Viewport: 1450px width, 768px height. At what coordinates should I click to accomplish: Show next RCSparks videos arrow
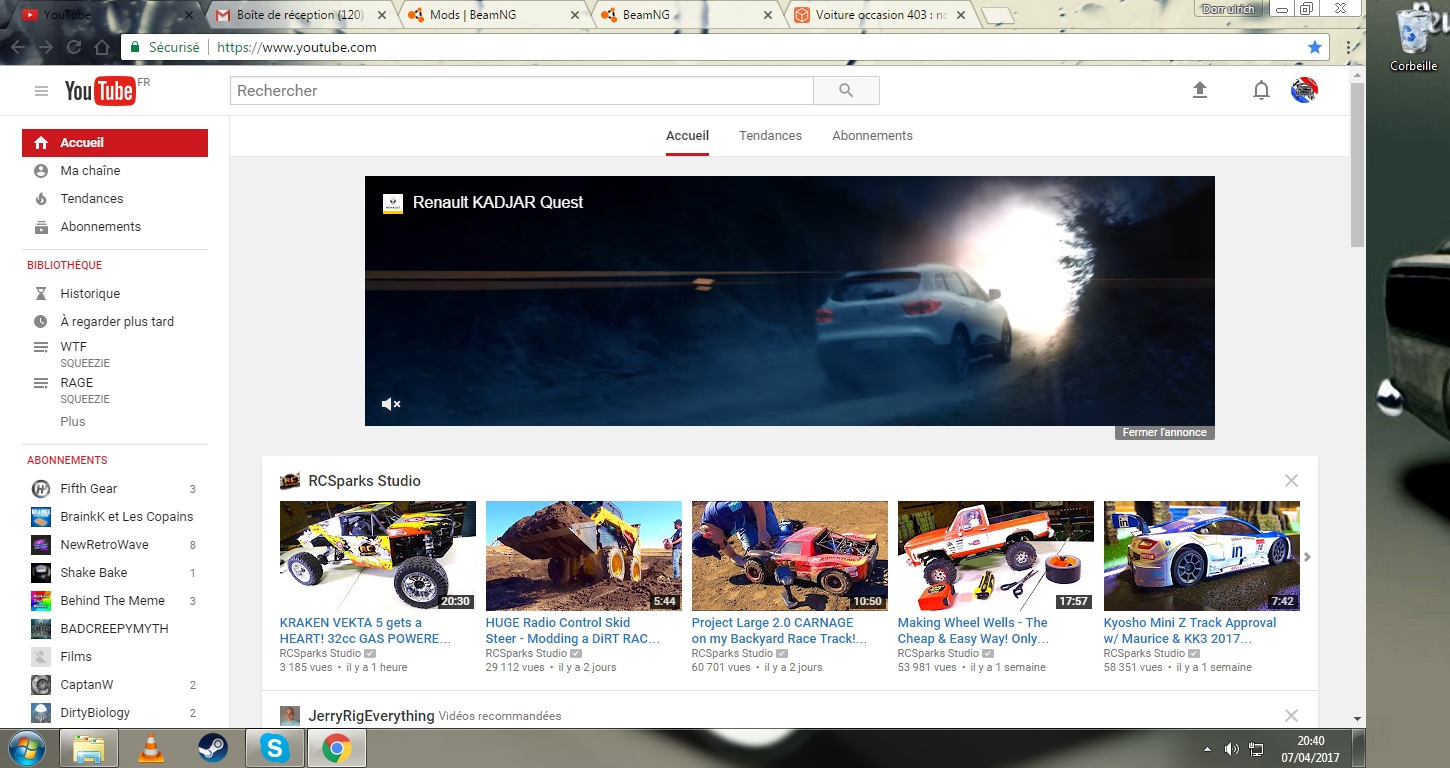tap(1307, 557)
